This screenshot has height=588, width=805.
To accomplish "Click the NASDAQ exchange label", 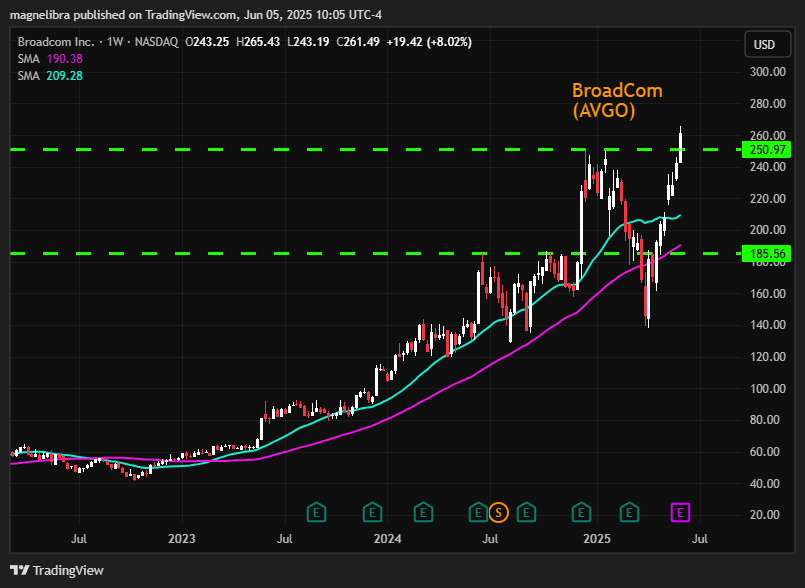I will (156, 42).
